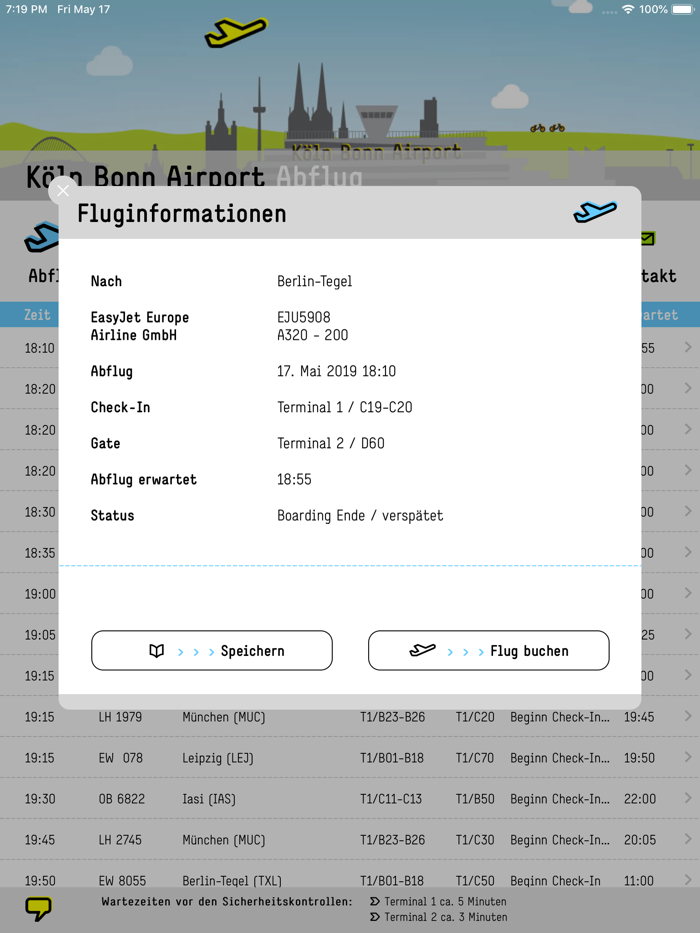Screen dimensions: 700x933
Task: Click status Boarding Ende / verspätet
Action: point(360,515)
